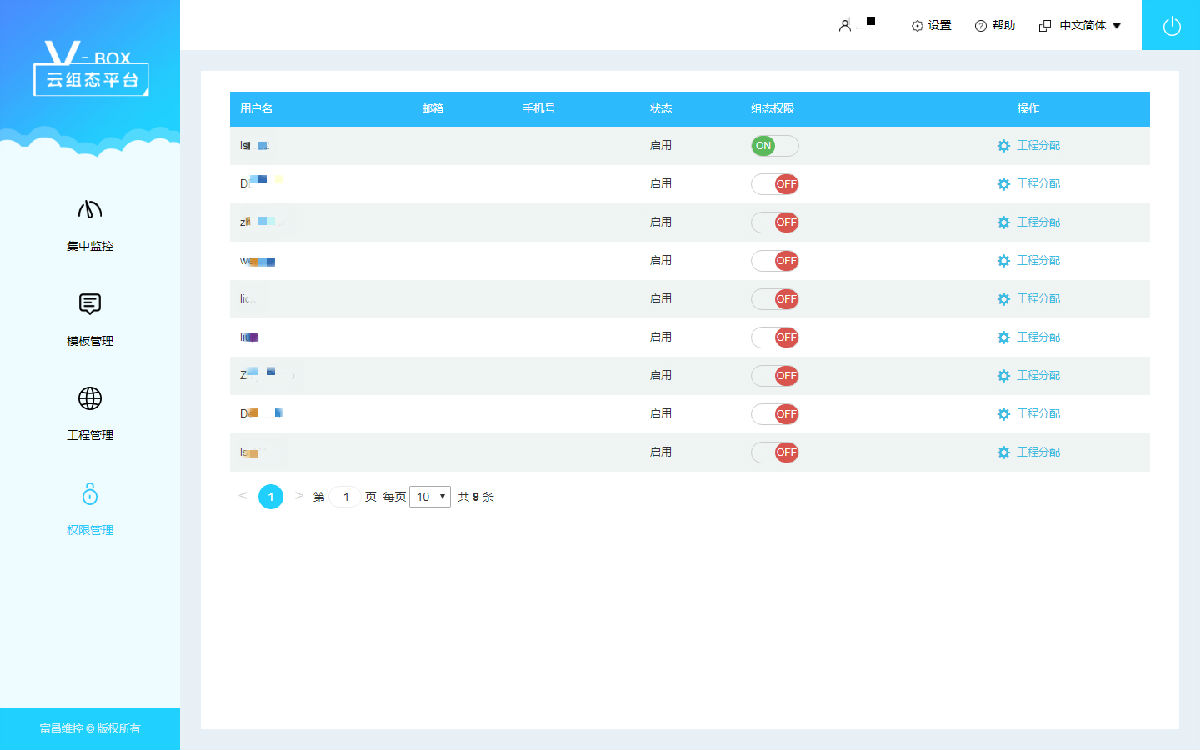Image resolution: width=1200 pixels, height=750 pixels.
Task: Enable the 组态权限 toggle in the second row
Action: pyautogui.click(x=775, y=184)
